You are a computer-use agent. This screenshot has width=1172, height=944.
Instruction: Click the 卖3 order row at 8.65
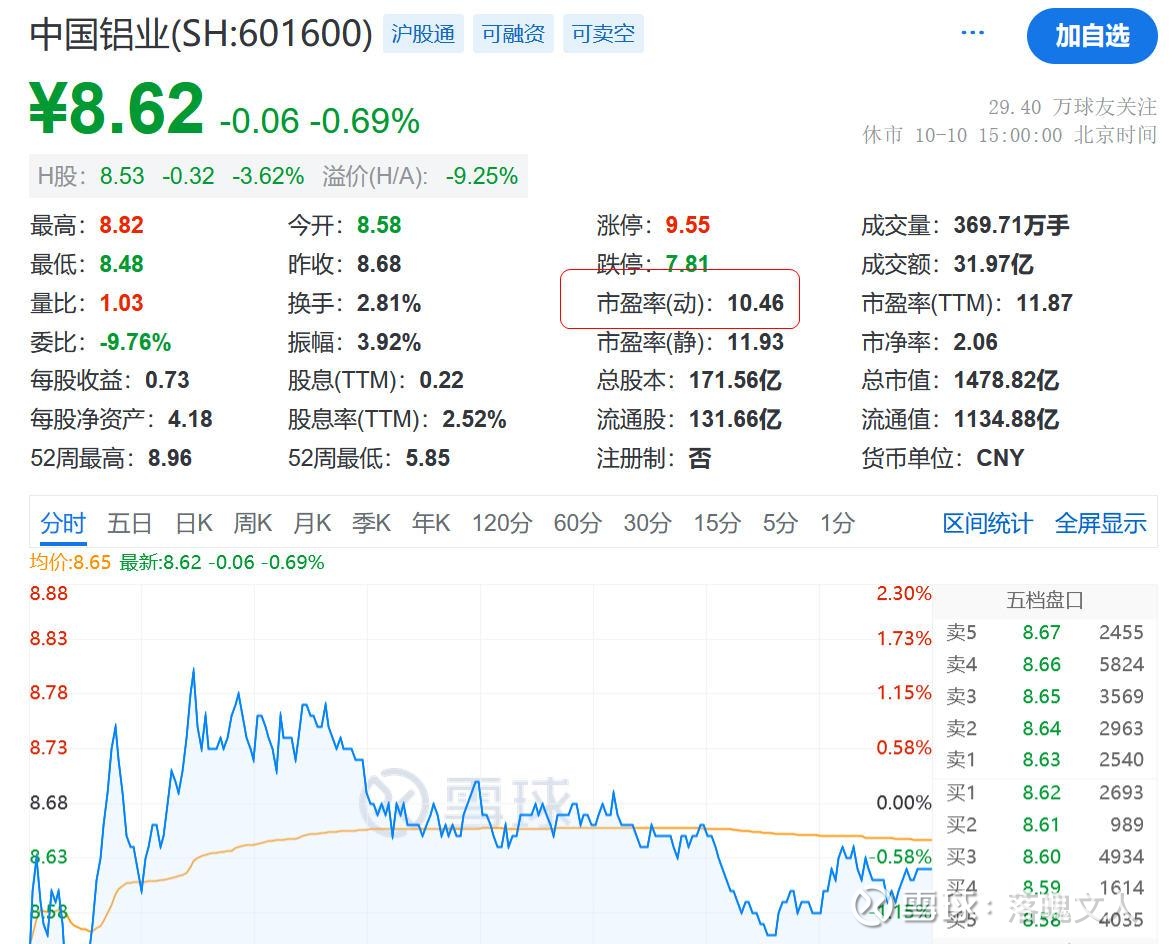pyautogui.click(x=1045, y=696)
